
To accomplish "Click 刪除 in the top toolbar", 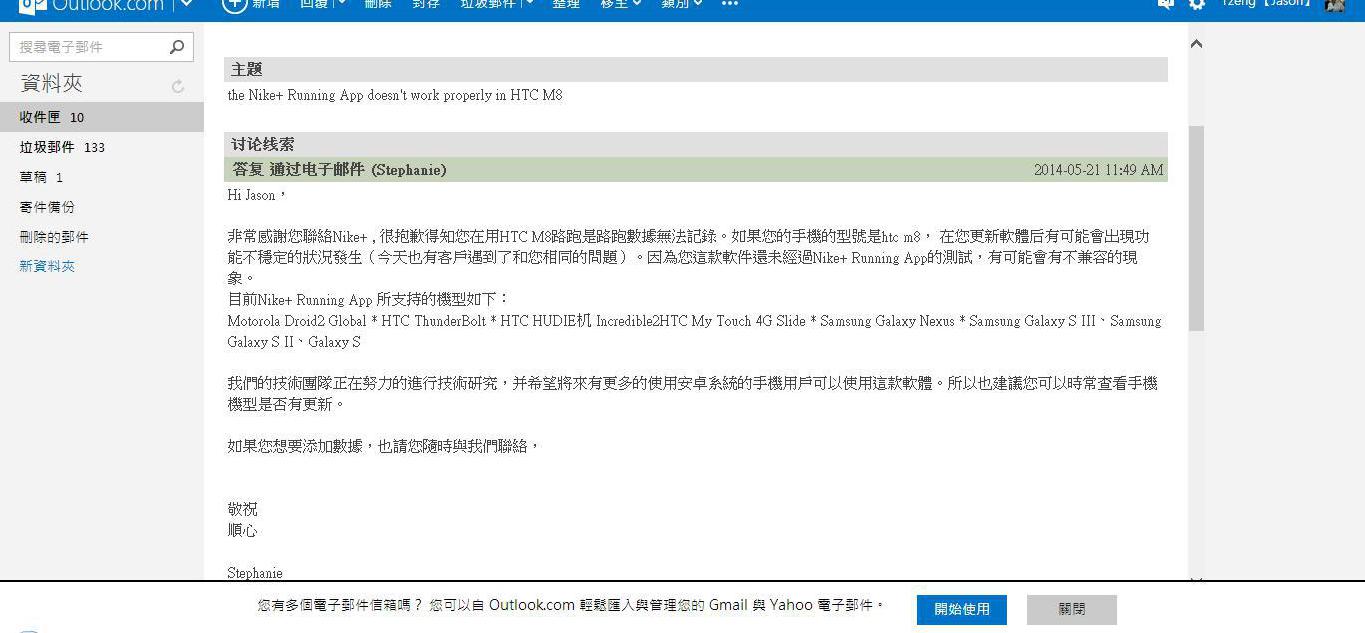I will click(x=378, y=4).
